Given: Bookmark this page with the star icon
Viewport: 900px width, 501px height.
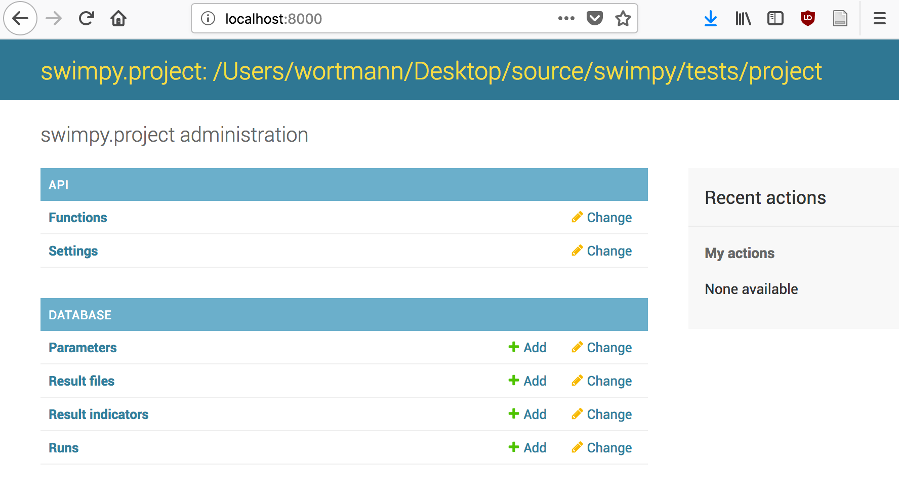Looking at the screenshot, I should (623, 18).
